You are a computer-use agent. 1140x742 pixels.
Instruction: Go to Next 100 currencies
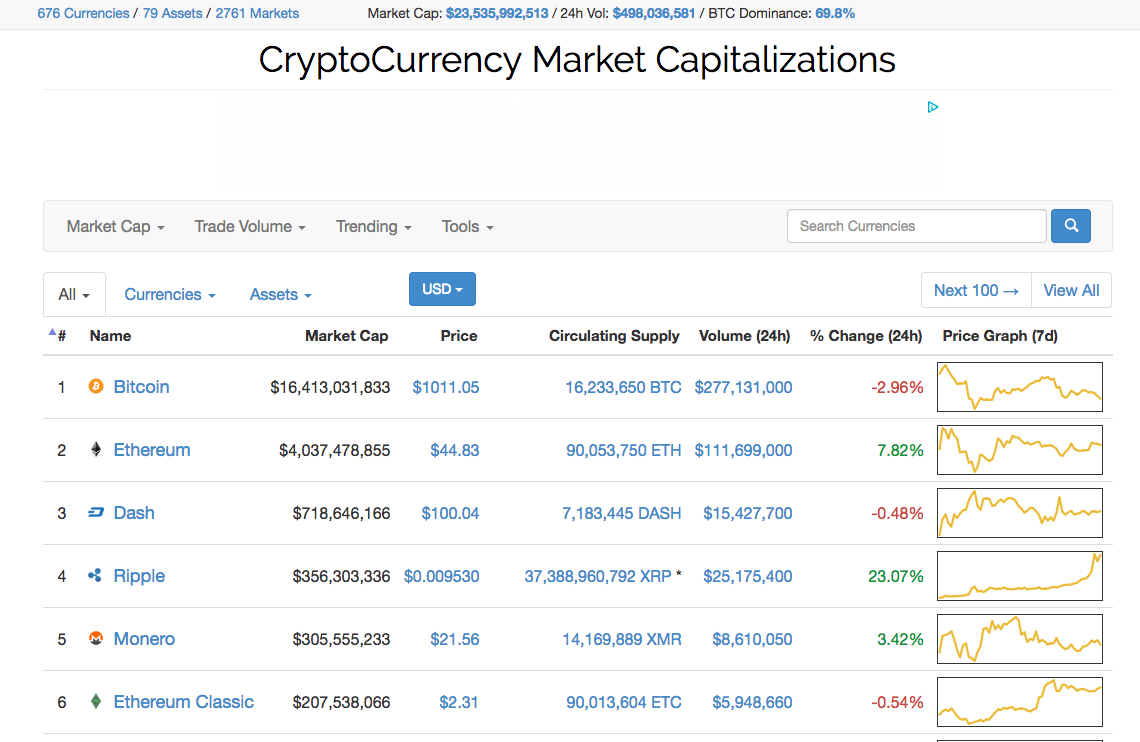(x=976, y=291)
